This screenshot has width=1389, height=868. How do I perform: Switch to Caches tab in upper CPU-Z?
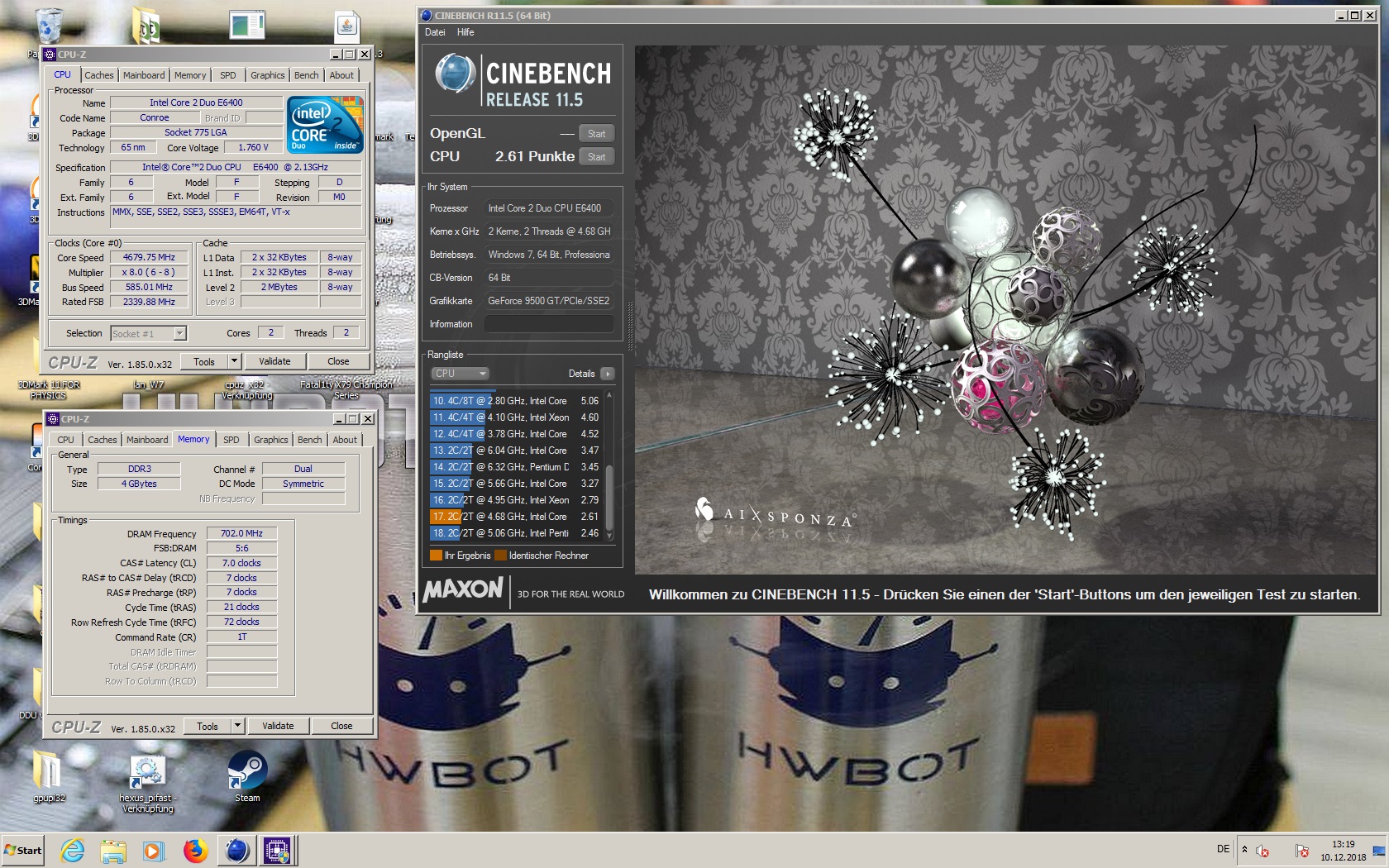pyautogui.click(x=99, y=75)
